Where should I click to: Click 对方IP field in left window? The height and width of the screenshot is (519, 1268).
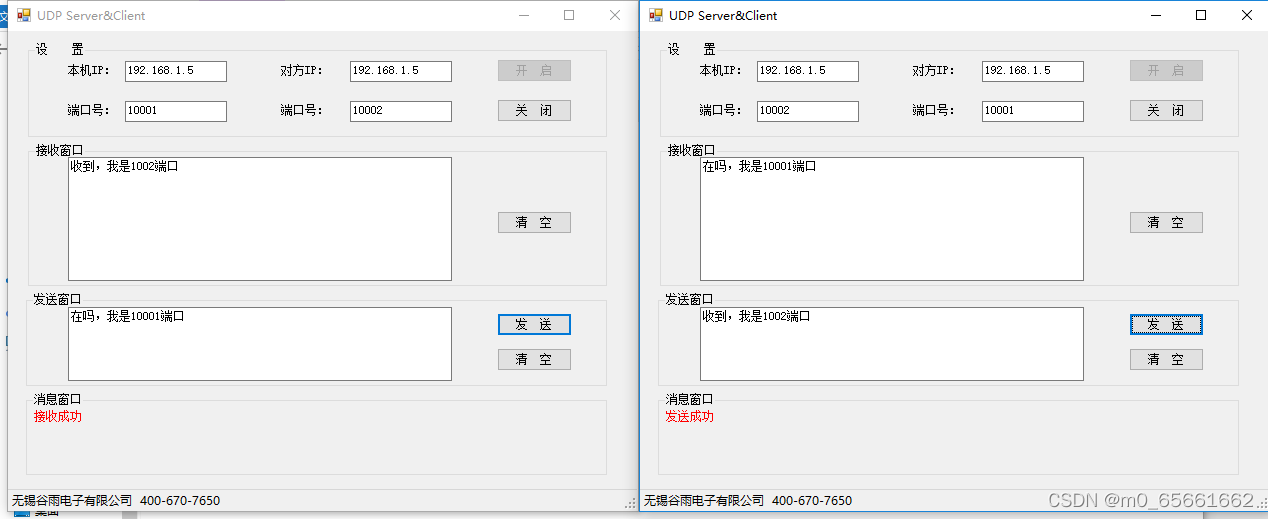click(x=401, y=71)
